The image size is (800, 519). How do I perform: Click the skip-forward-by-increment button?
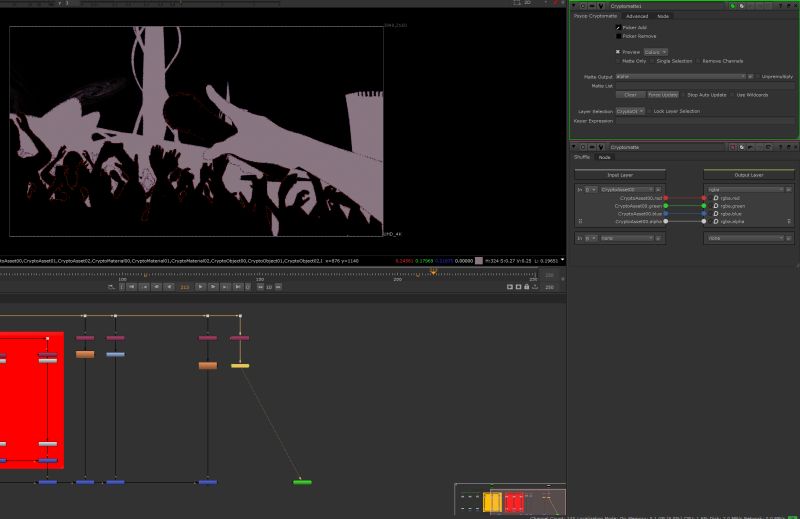coord(278,287)
